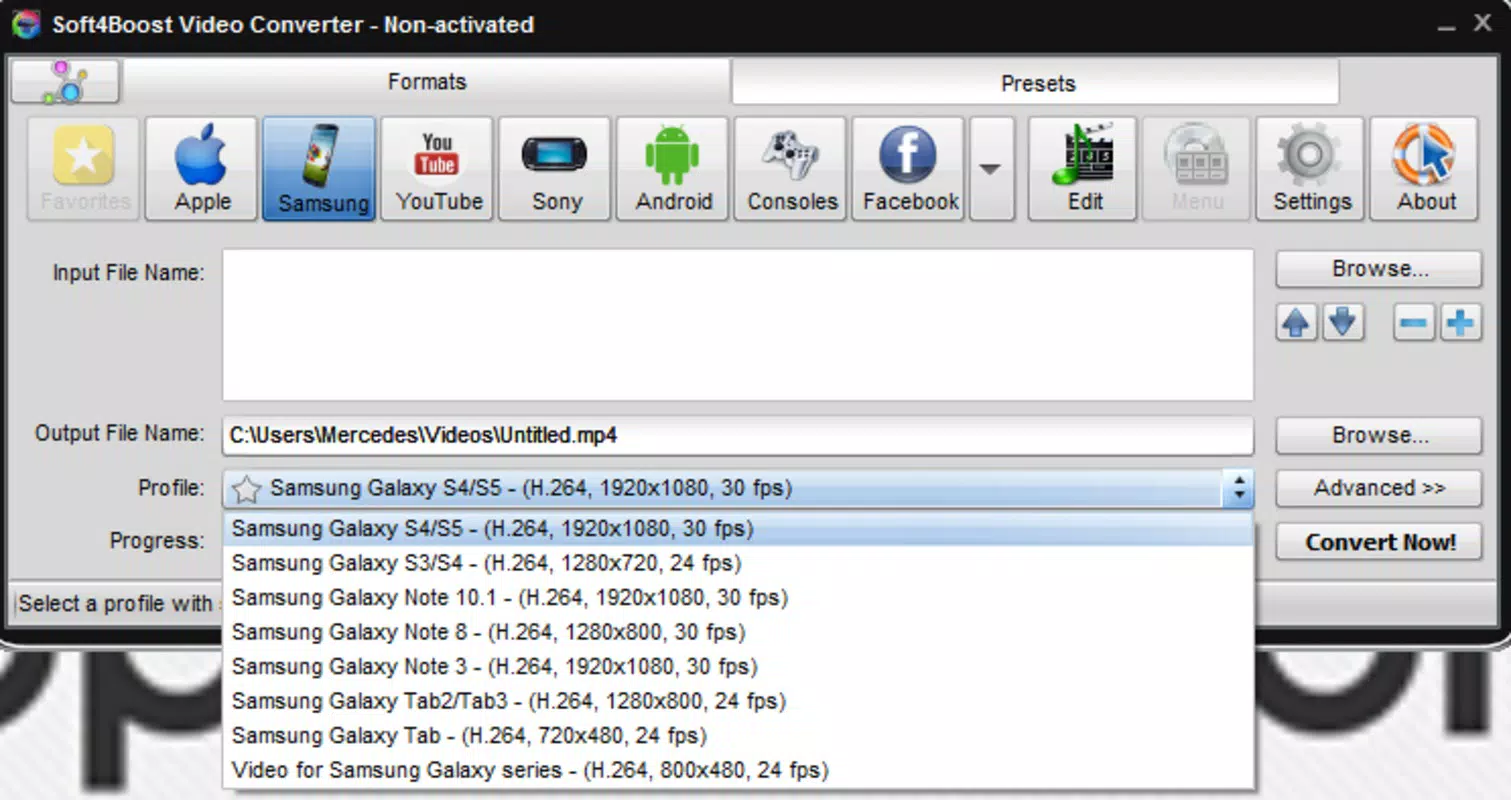Click the Output File Name field
Screen dimensions: 1511x800
pos(738,436)
